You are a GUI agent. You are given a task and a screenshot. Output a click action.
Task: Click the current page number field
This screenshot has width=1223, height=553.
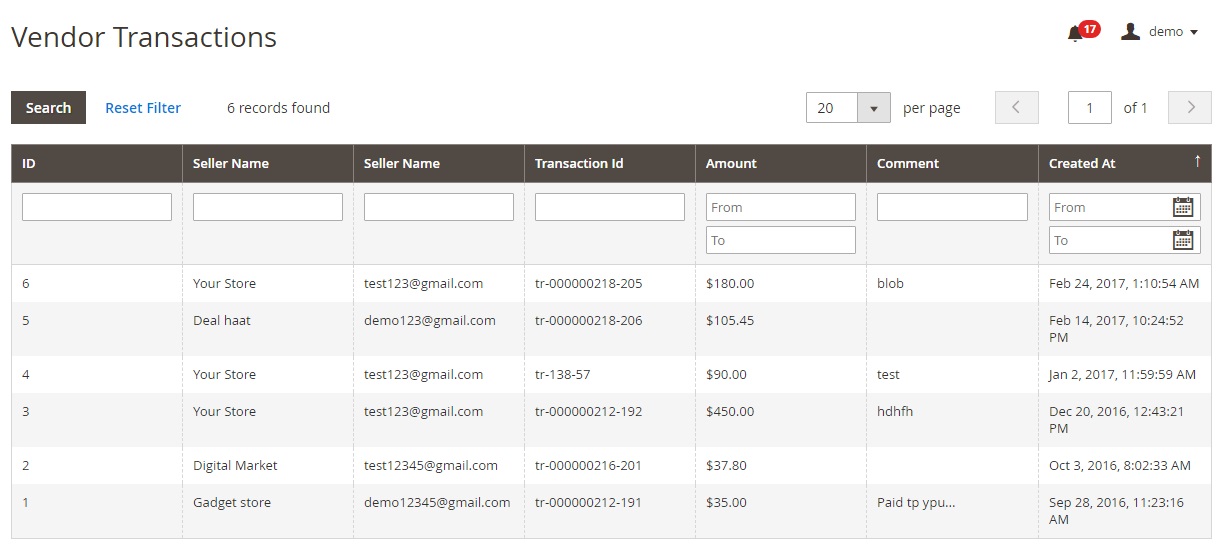pyautogui.click(x=1089, y=108)
